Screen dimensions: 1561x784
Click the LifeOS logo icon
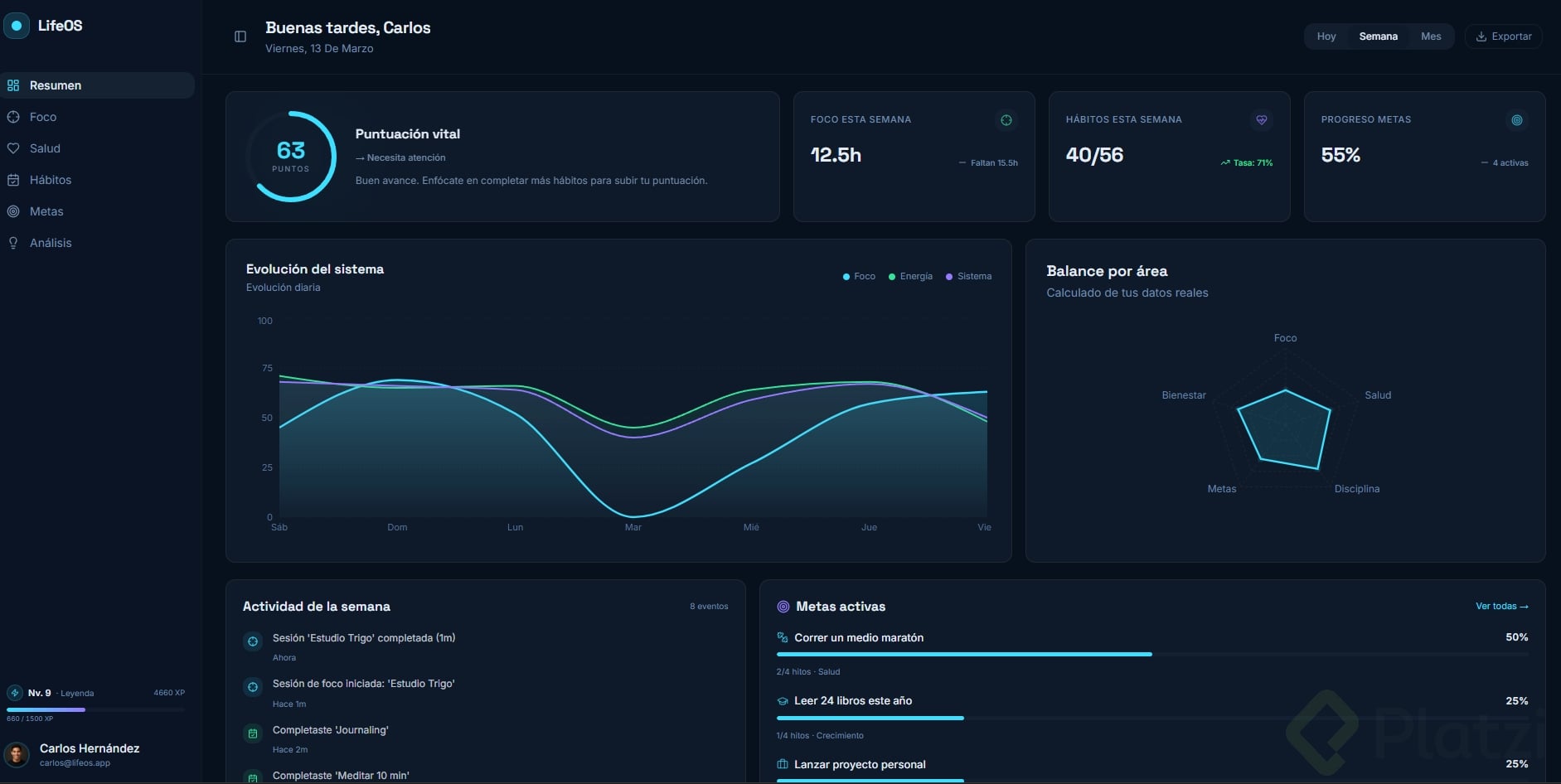click(x=16, y=26)
